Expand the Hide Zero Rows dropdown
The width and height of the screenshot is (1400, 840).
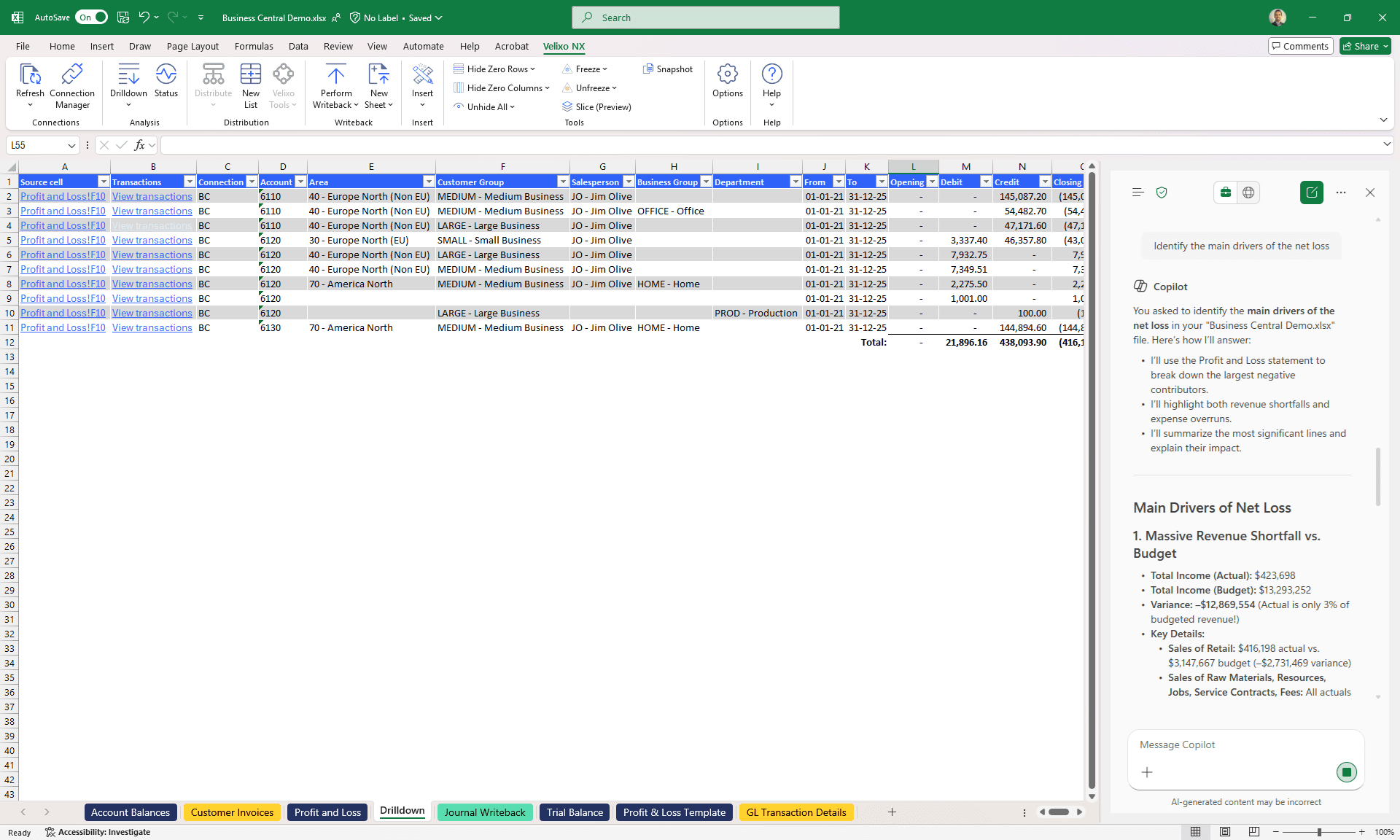[533, 69]
